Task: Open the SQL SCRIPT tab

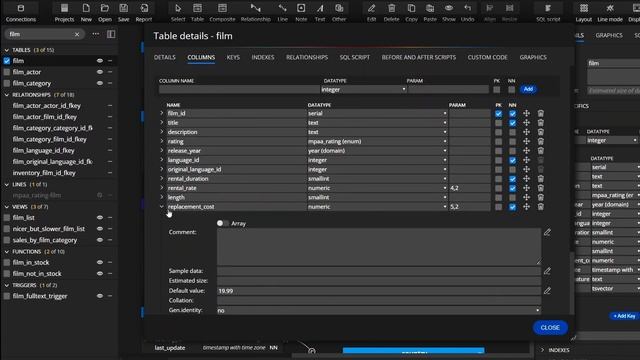Action: [355, 58]
